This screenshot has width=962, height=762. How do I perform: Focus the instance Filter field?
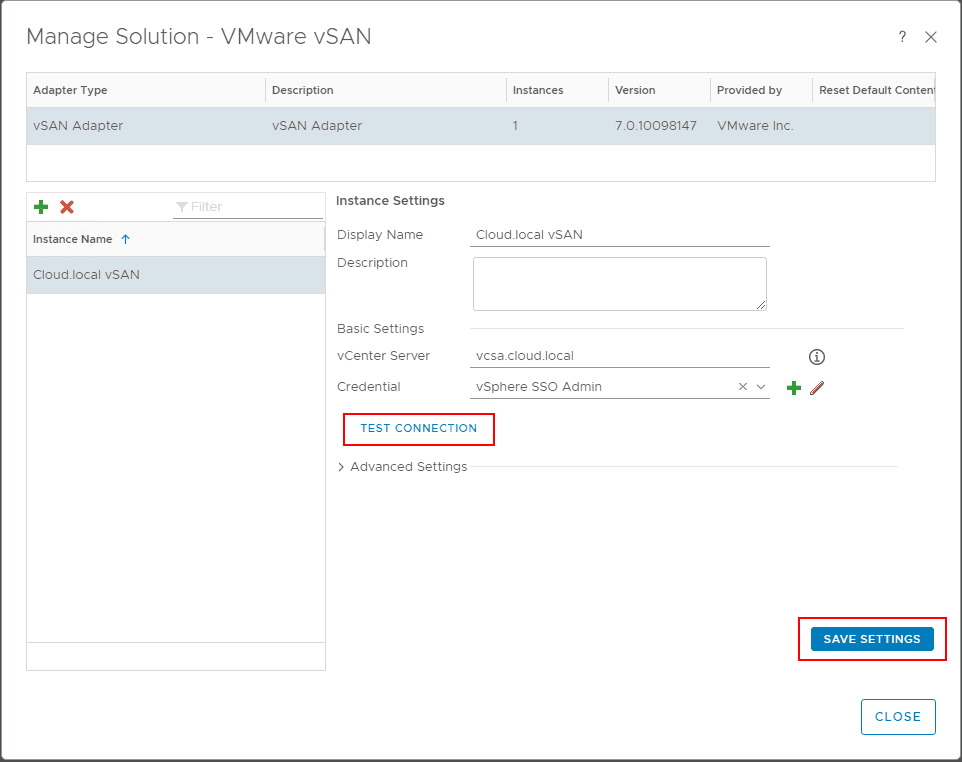pyautogui.click(x=248, y=207)
